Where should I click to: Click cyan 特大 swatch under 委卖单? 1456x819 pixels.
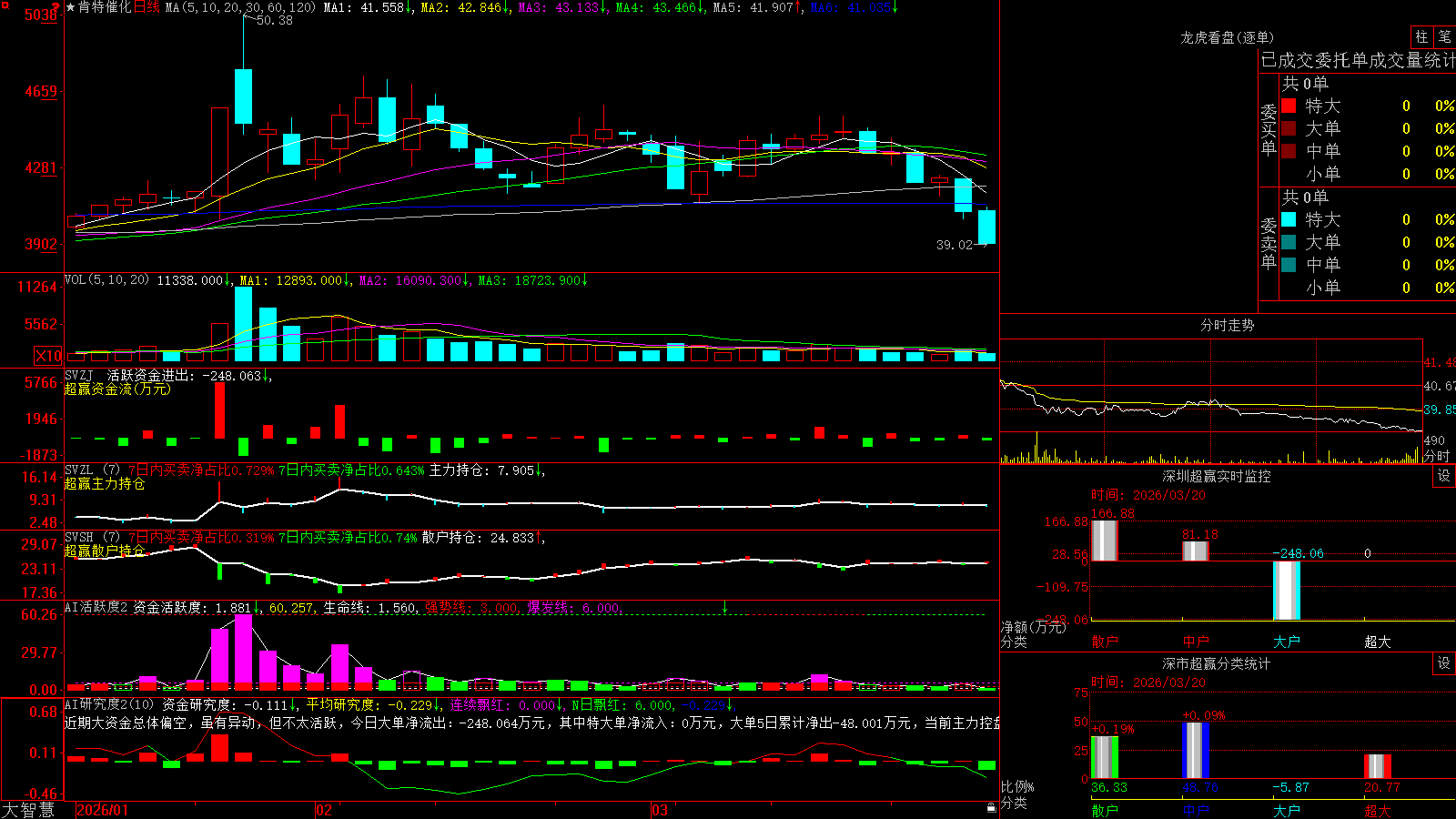point(1289,219)
